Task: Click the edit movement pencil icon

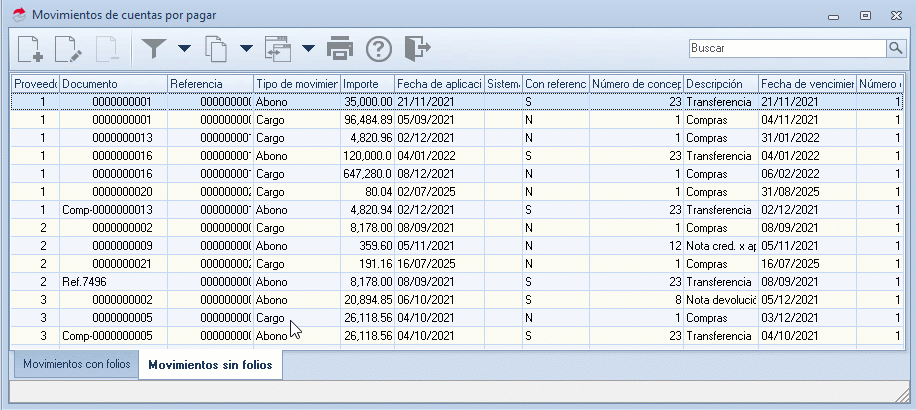Action: (68, 48)
